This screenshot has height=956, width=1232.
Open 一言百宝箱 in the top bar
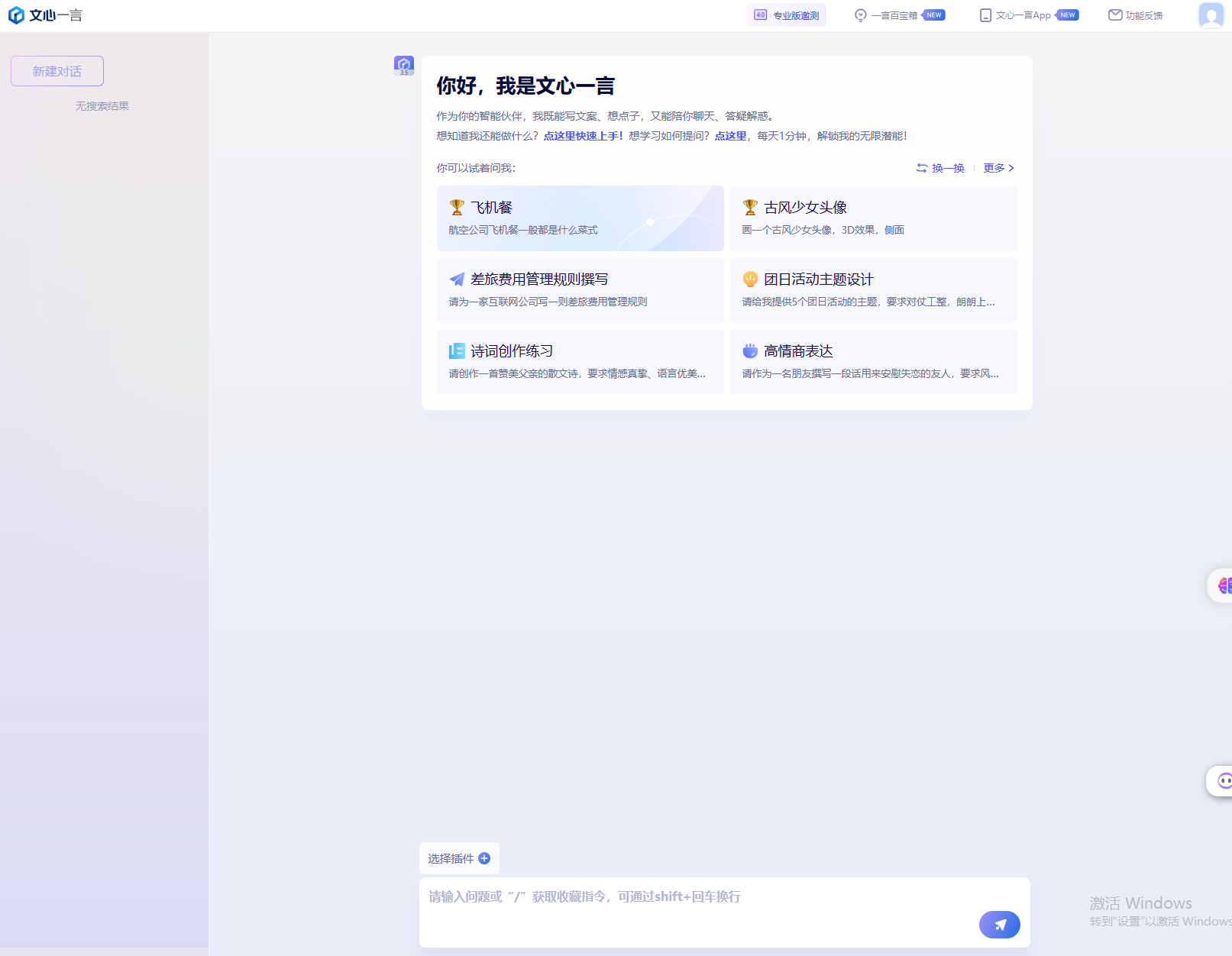[x=894, y=15]
